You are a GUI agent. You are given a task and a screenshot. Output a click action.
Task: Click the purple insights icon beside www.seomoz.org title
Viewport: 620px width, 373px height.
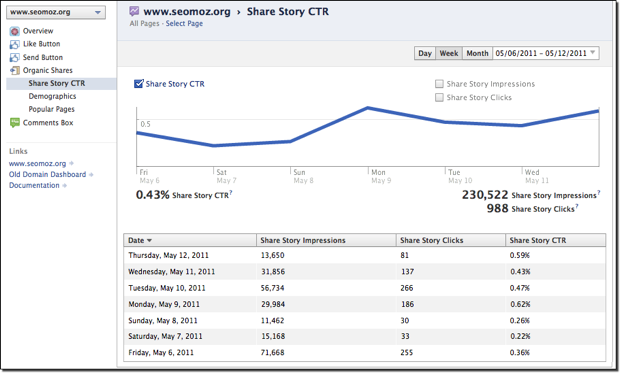(134, 11)
